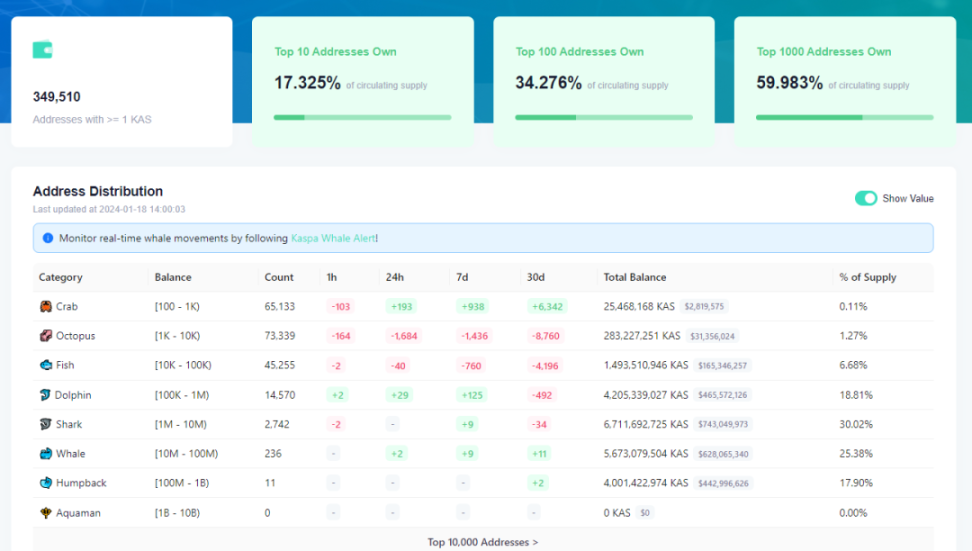
Task: Click Whale 30d change badge +11
Action: pos(539,454)
